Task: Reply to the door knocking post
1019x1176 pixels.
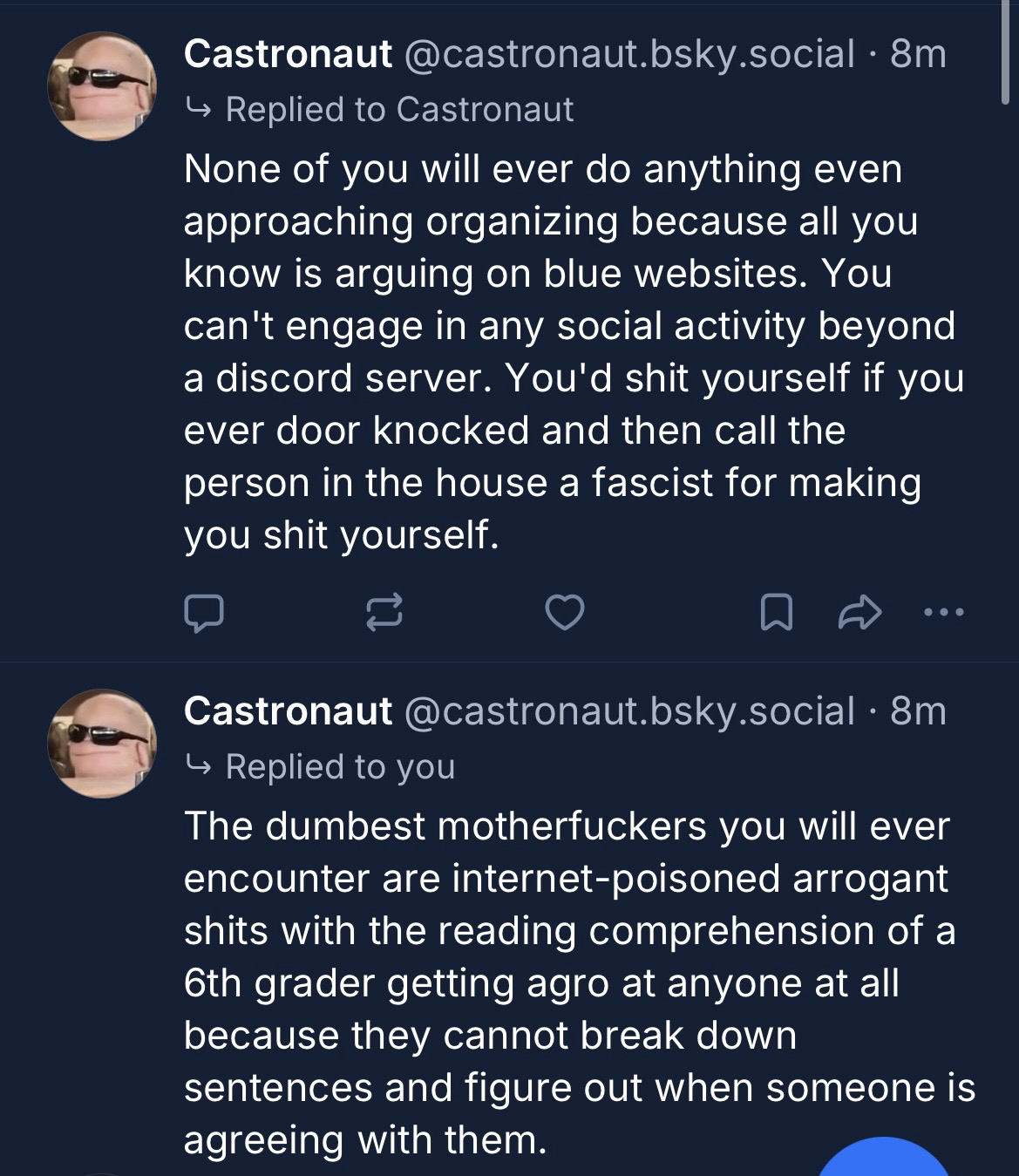Action: tap(204, 613)
